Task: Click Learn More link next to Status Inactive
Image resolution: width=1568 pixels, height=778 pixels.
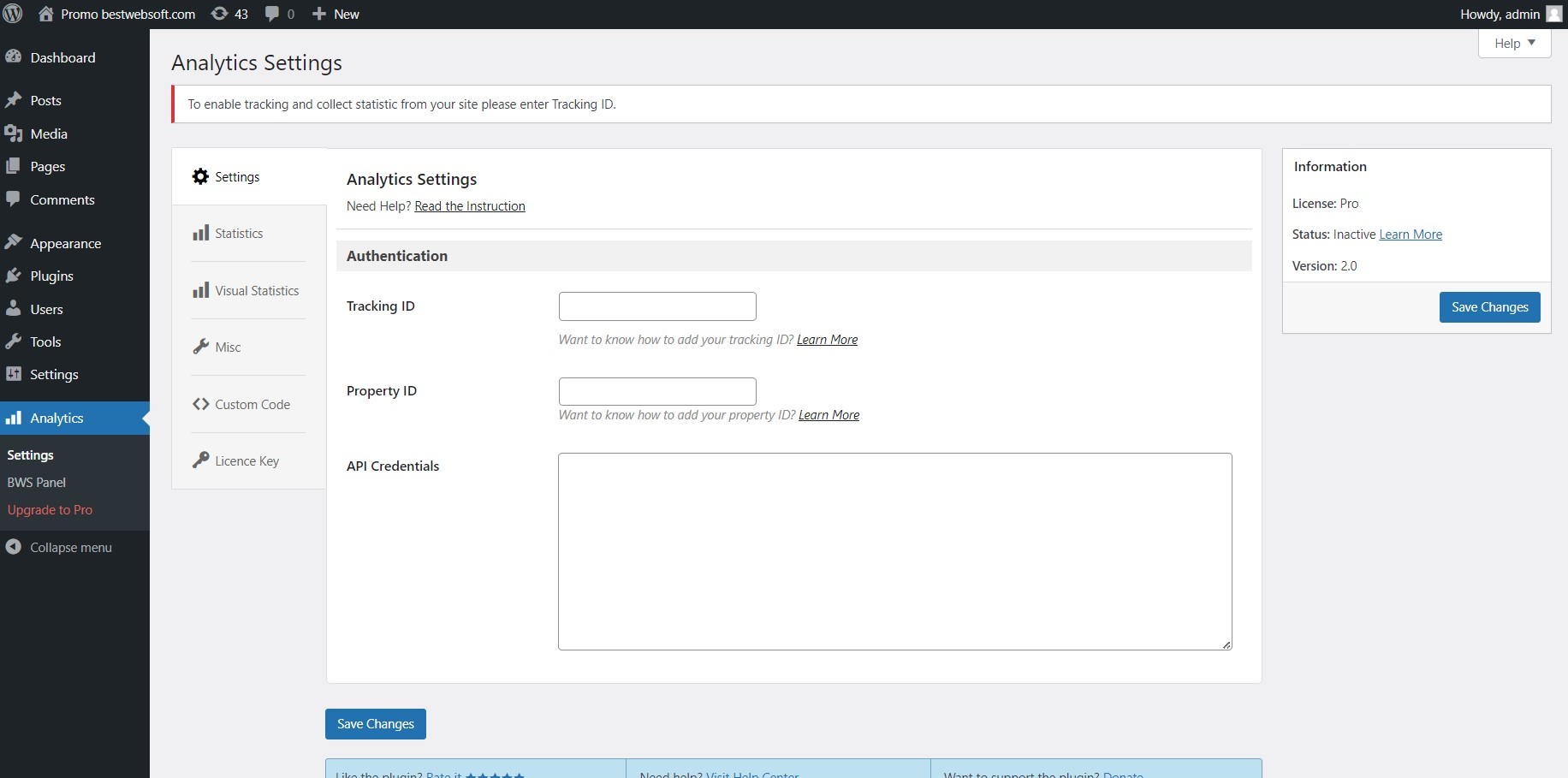Action: pos(1411,234)
